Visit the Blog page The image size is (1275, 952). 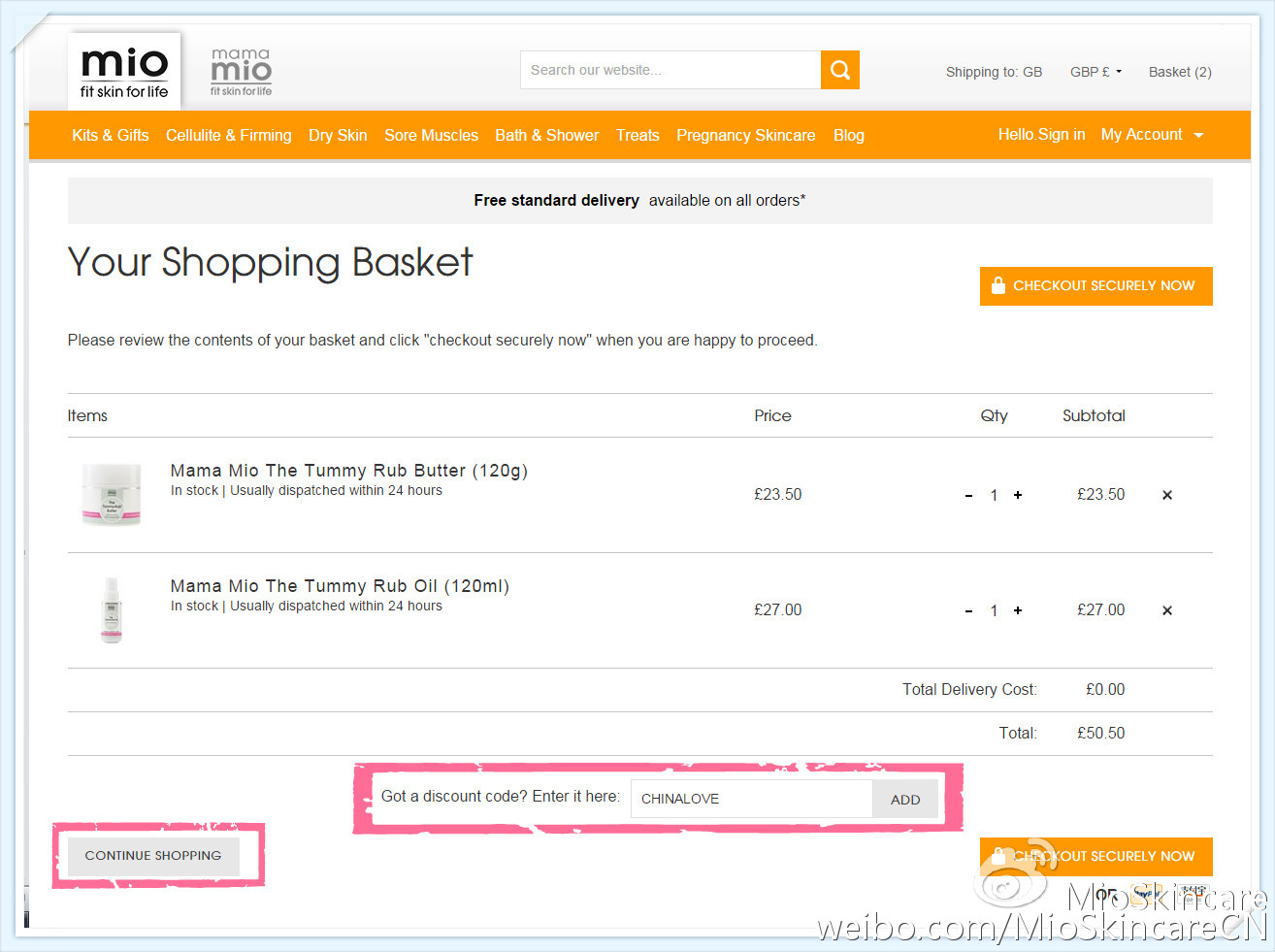coord(849,135)
